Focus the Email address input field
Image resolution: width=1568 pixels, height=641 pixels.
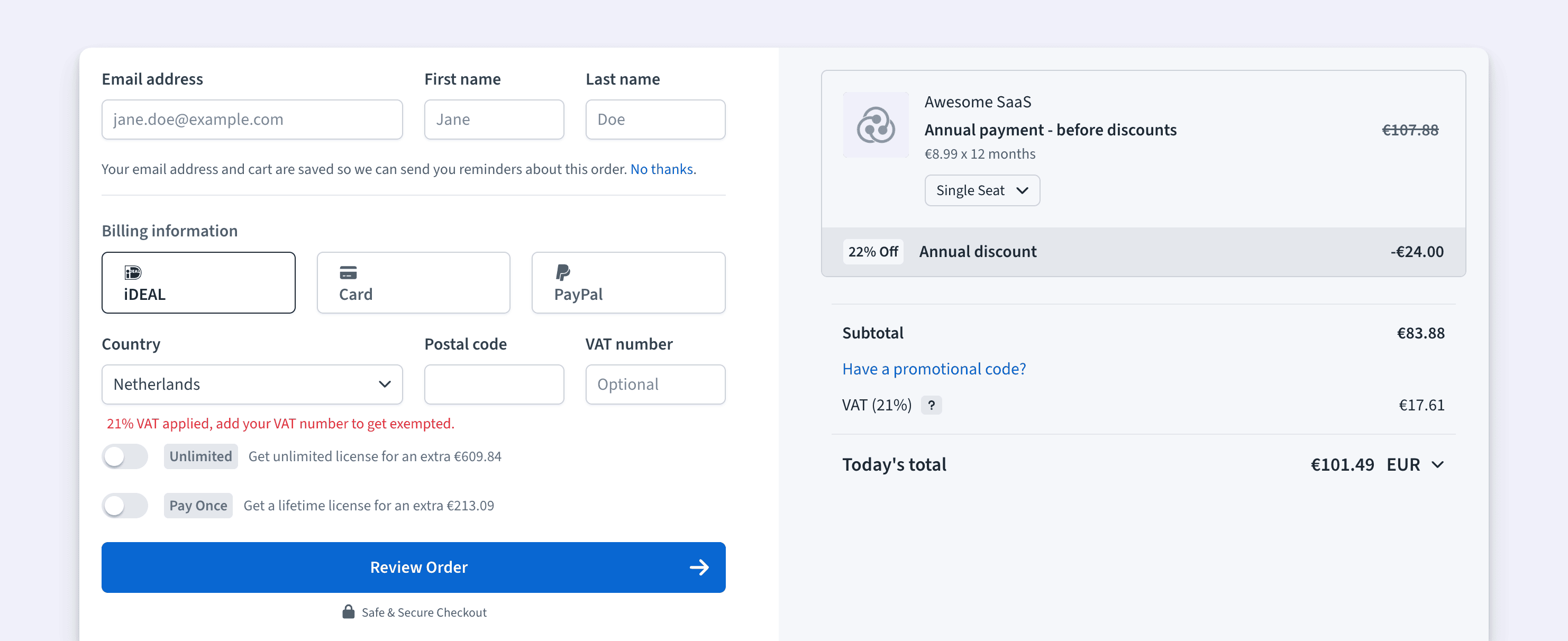point(252,120)
